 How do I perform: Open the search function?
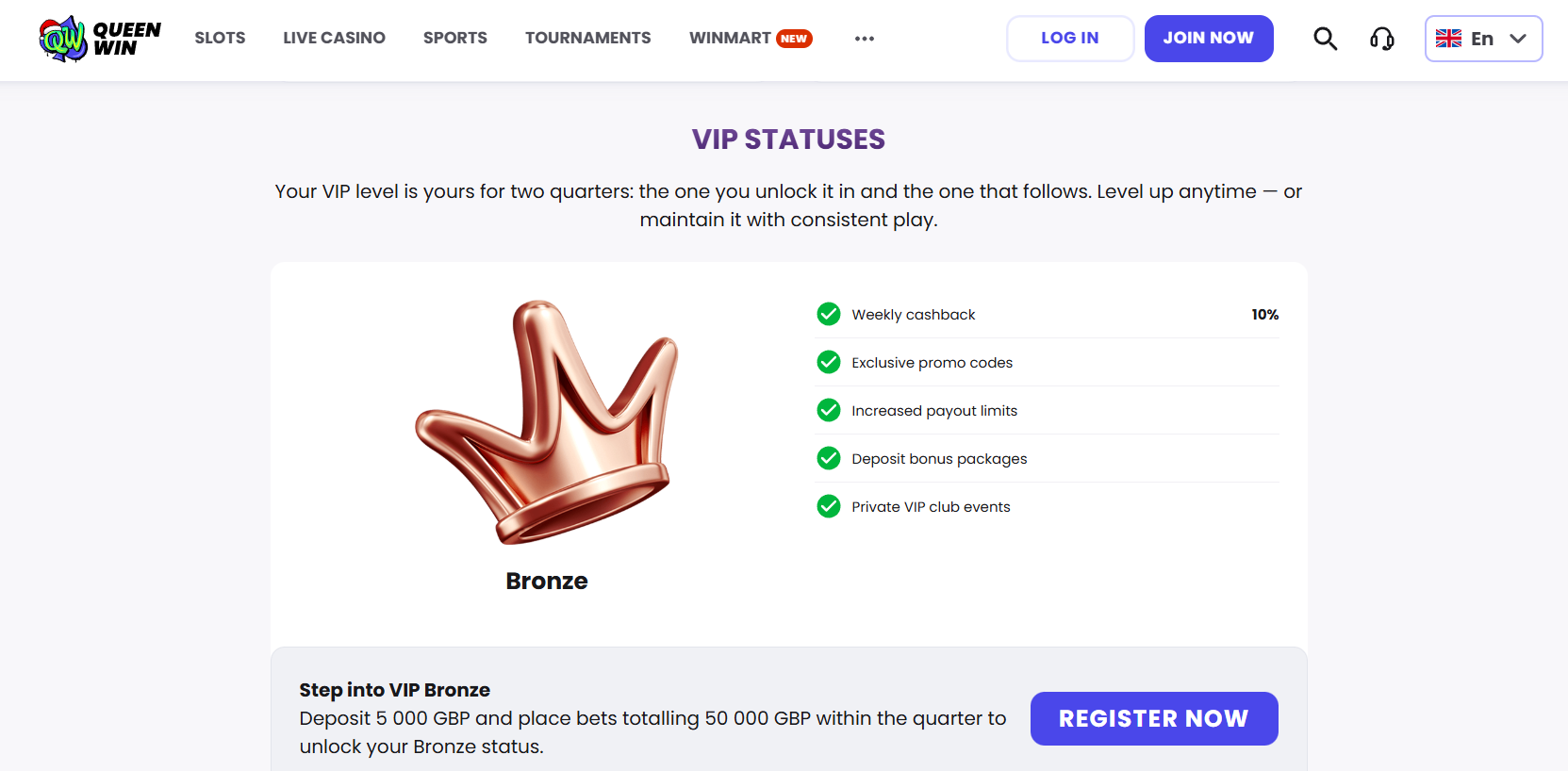pyautogui.click(x=1325, y=39)
